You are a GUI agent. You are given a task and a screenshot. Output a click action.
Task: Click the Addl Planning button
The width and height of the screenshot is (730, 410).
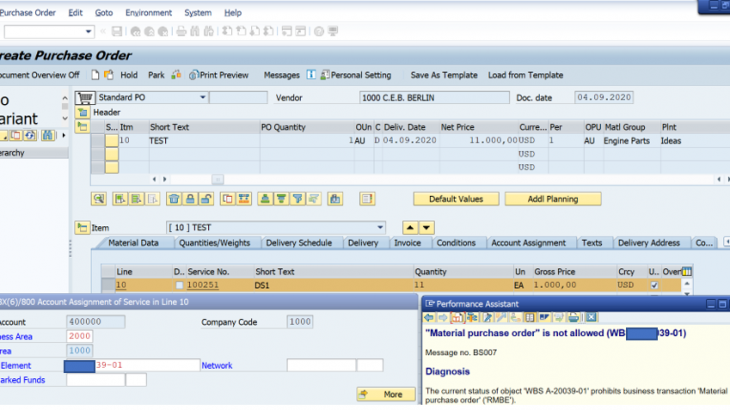(552, 199)
